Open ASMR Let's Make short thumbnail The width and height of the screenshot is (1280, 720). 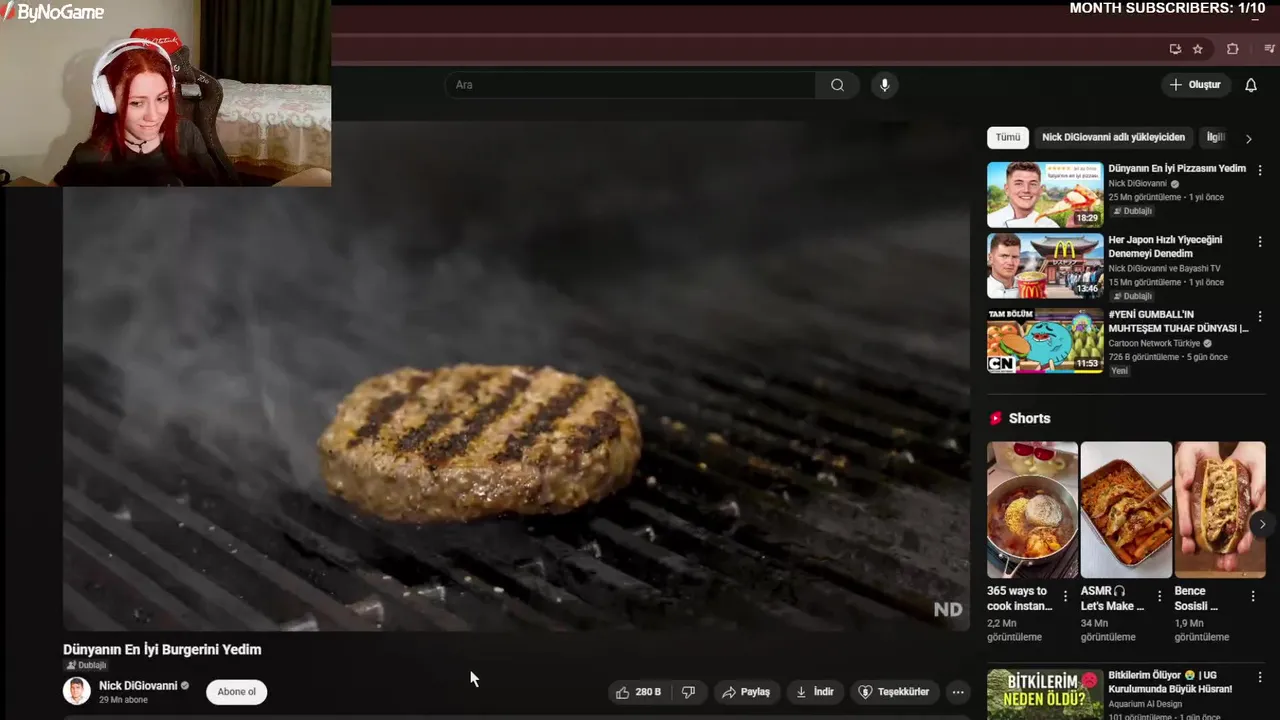tap(1126, 510)
